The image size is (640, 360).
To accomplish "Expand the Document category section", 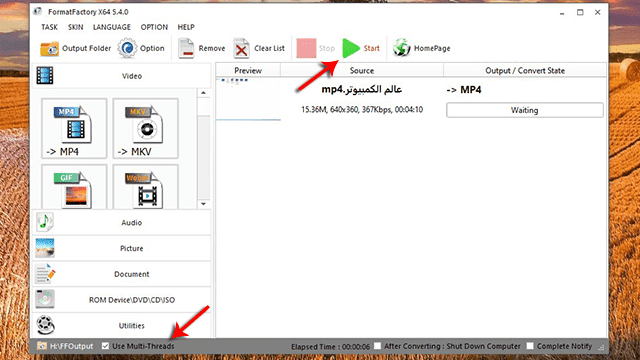I will [x=122, y=274].
